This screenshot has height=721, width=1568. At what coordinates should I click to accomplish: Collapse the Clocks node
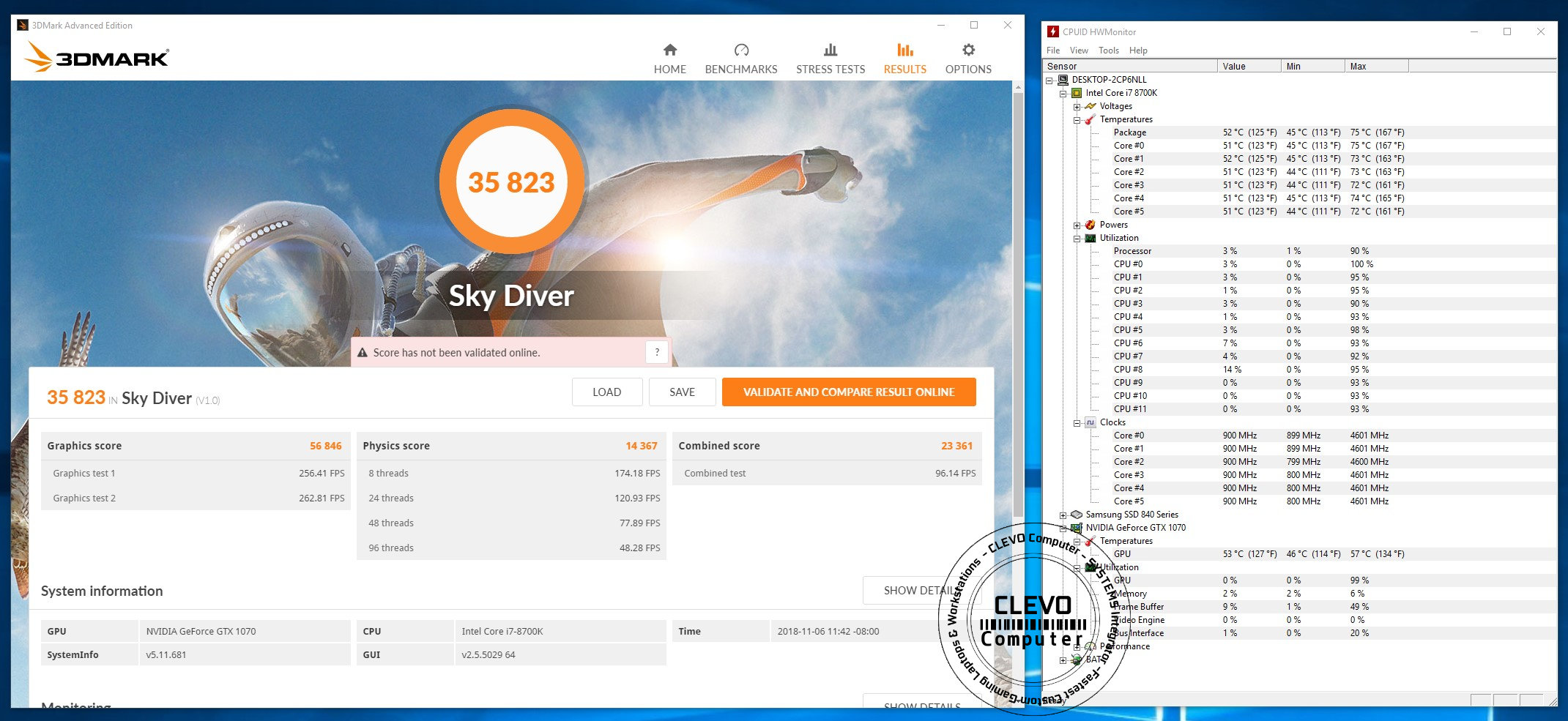pos(1077,423)
